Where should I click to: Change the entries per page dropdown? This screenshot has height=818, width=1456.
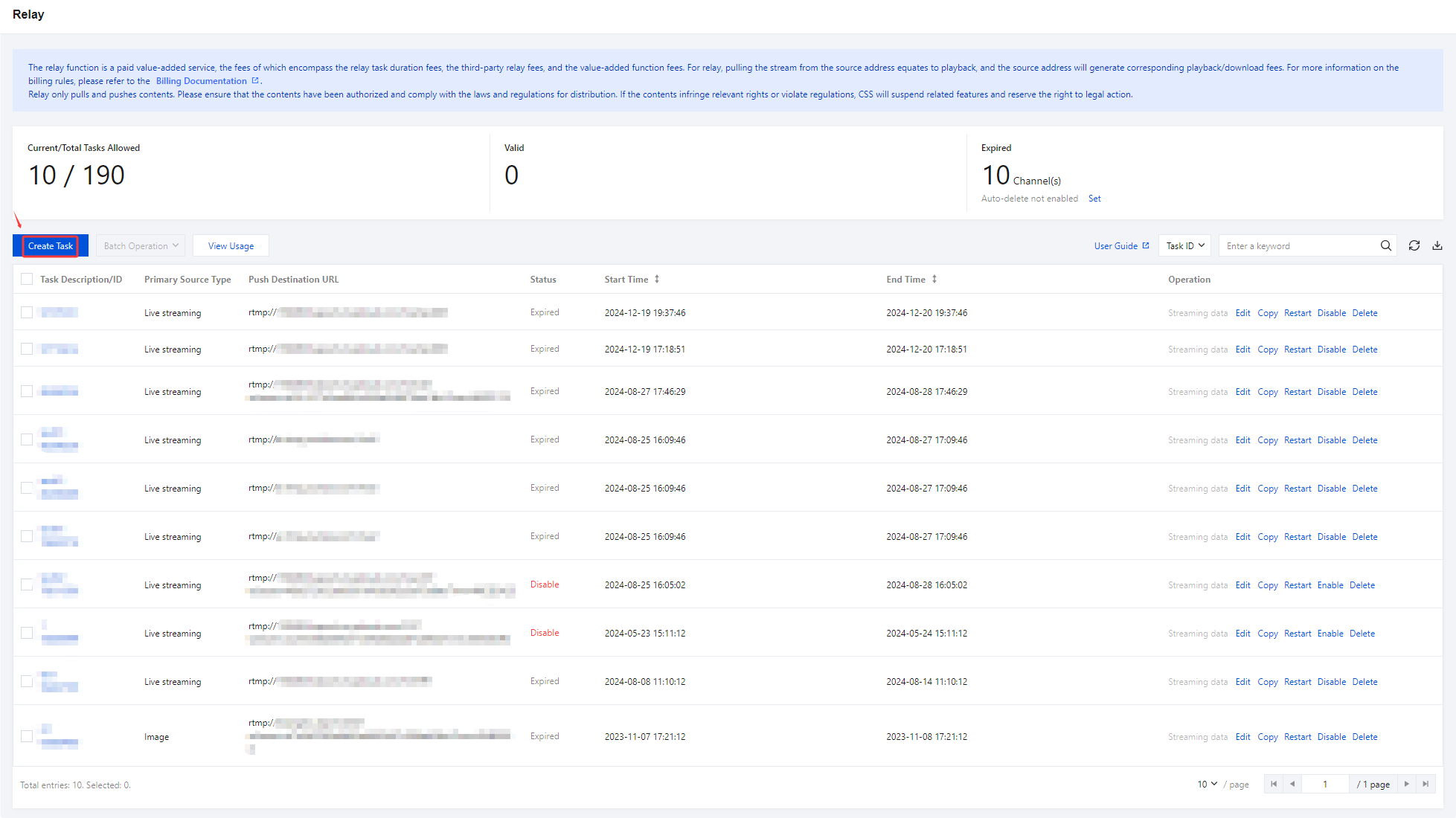click(x=1207, y=784)
